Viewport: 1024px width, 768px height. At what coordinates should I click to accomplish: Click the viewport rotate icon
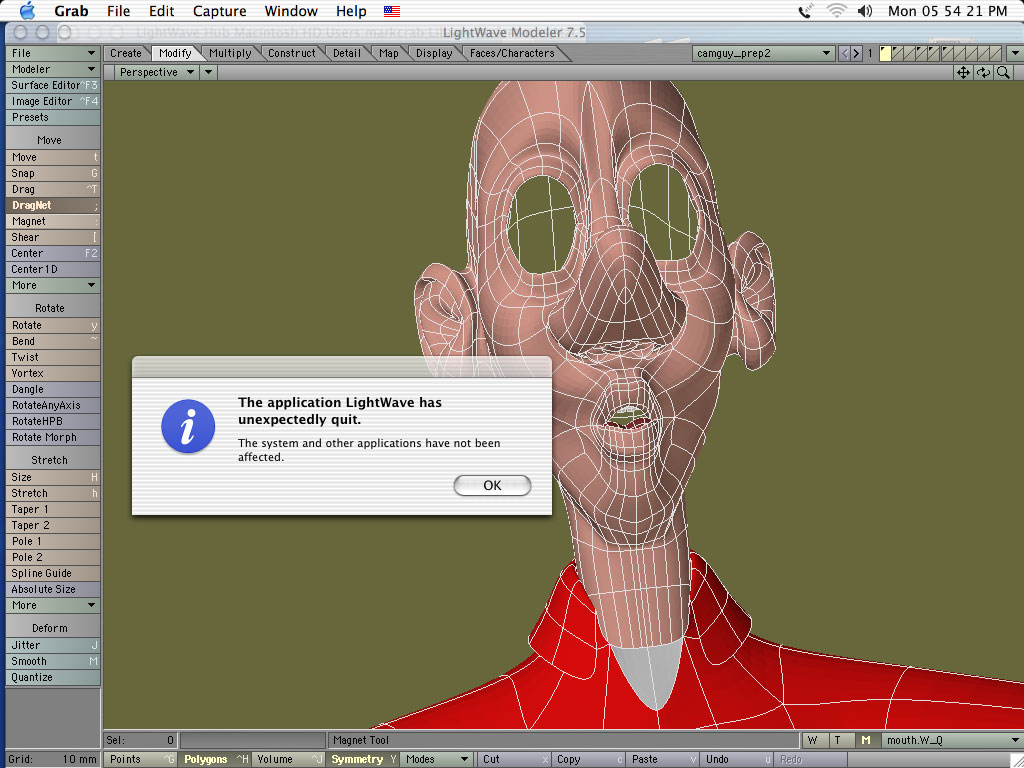pos(983,72)
